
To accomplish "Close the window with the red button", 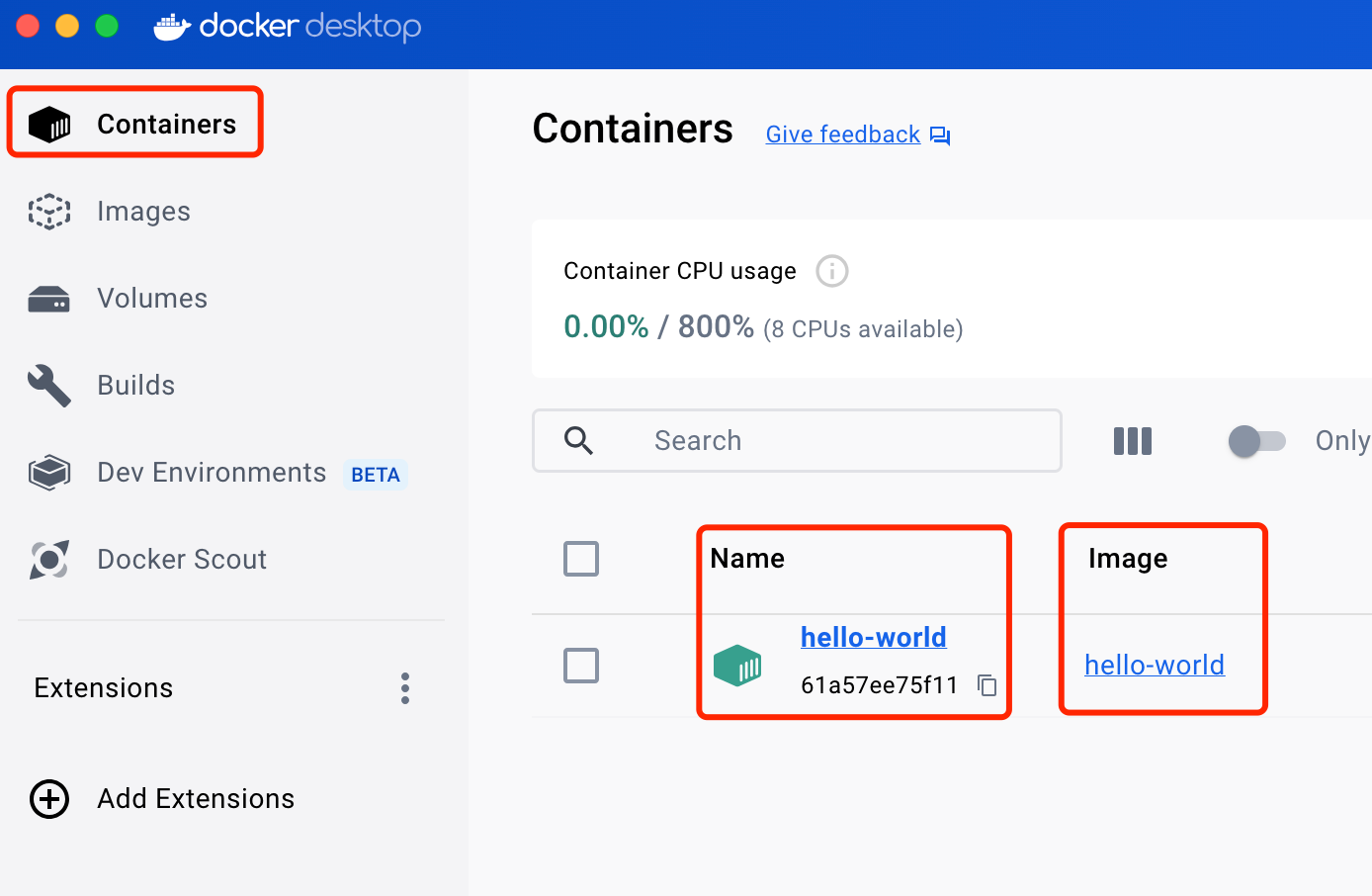I will (x=28, y=26).
